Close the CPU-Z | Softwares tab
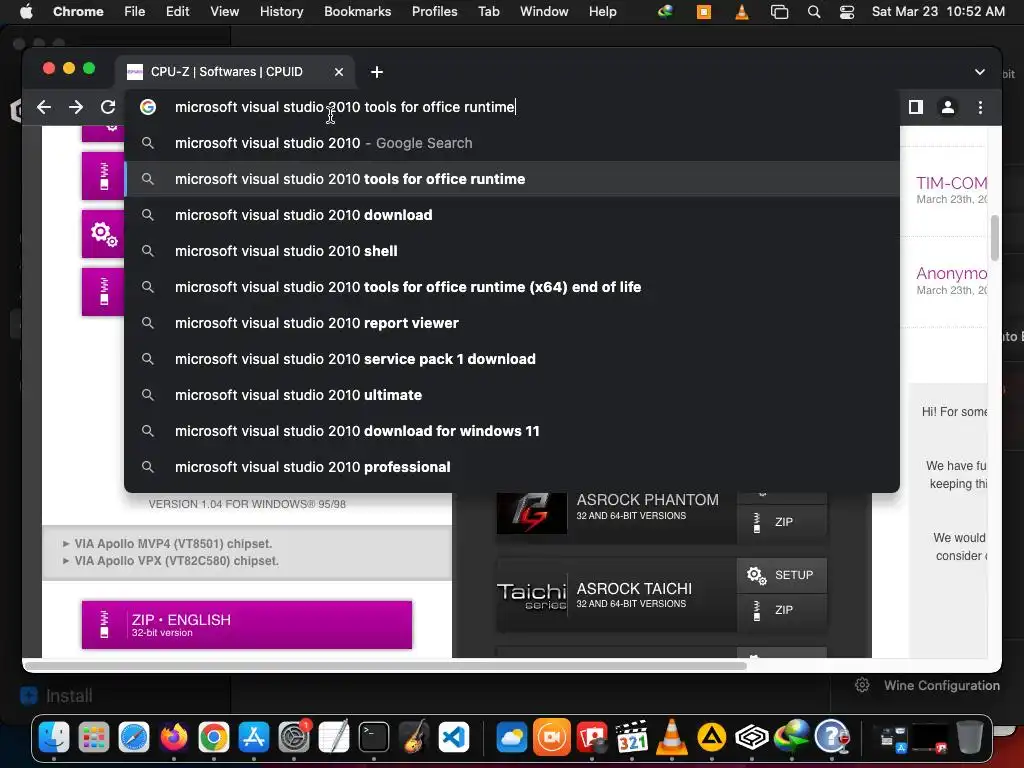Viewport: 1024px width, 768px height. [338, 72]
